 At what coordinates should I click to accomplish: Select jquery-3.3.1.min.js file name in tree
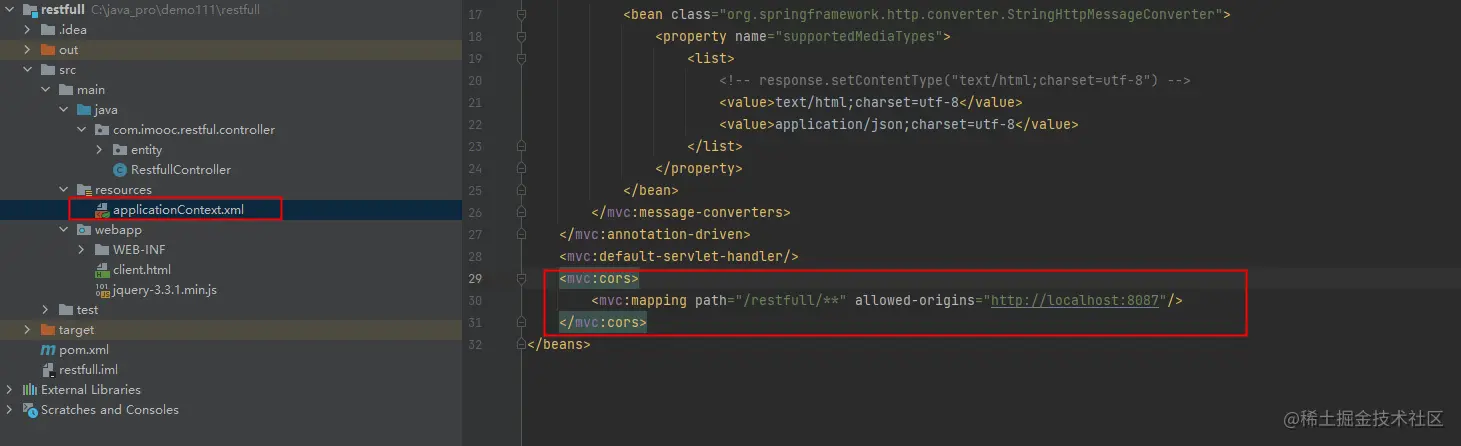[165, 290]
